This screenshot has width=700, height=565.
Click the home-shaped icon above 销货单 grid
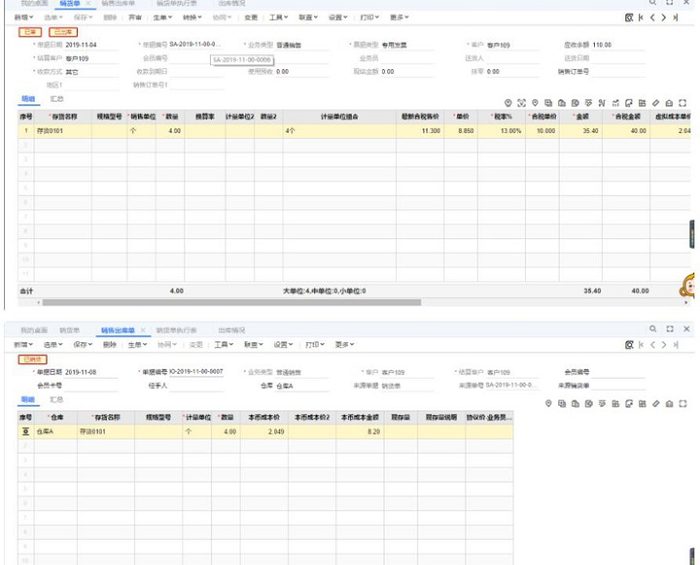click(x=669, y=103)
